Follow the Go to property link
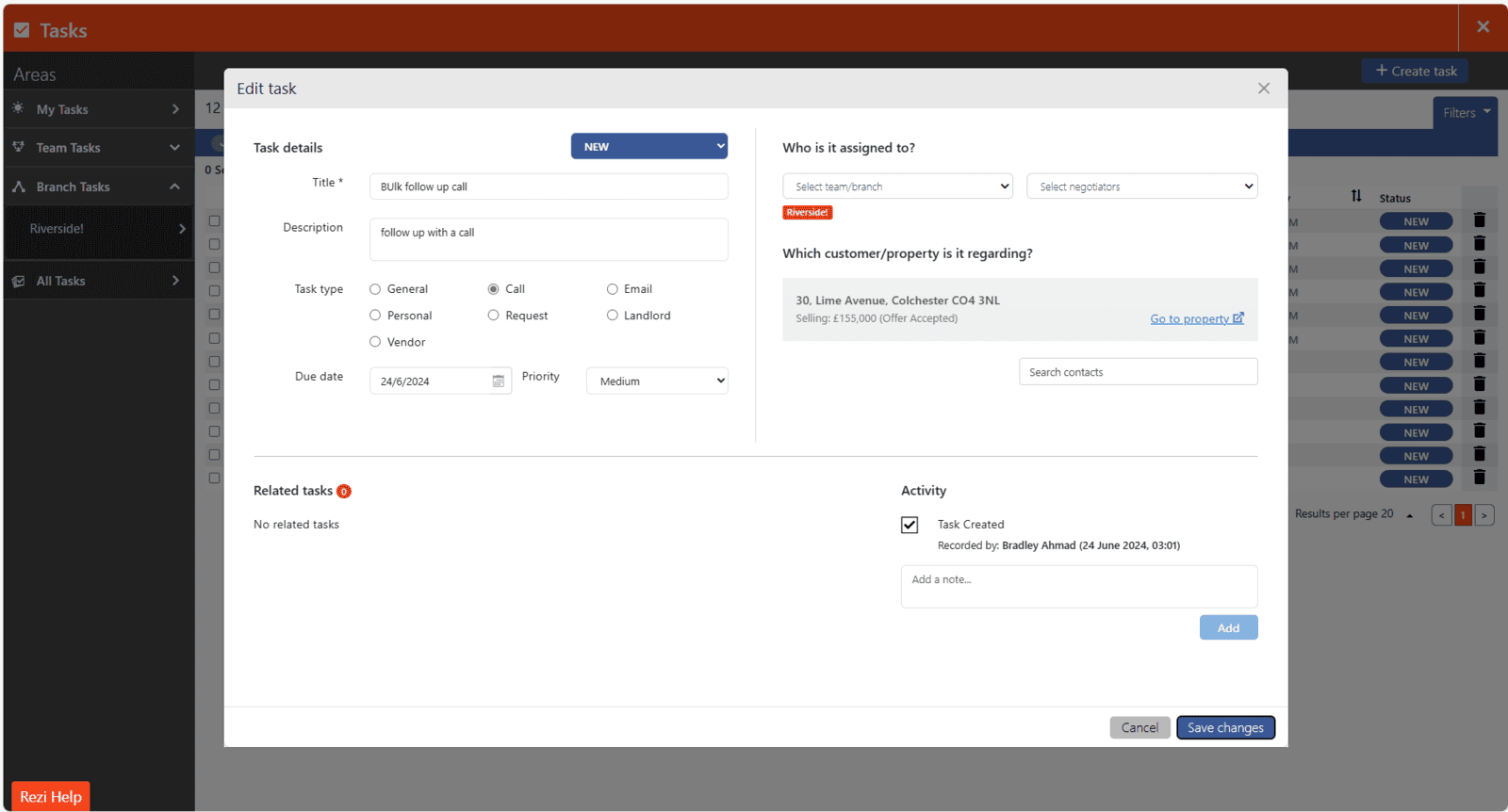This screenshot has height=812, width=1508. [1189, 319]
